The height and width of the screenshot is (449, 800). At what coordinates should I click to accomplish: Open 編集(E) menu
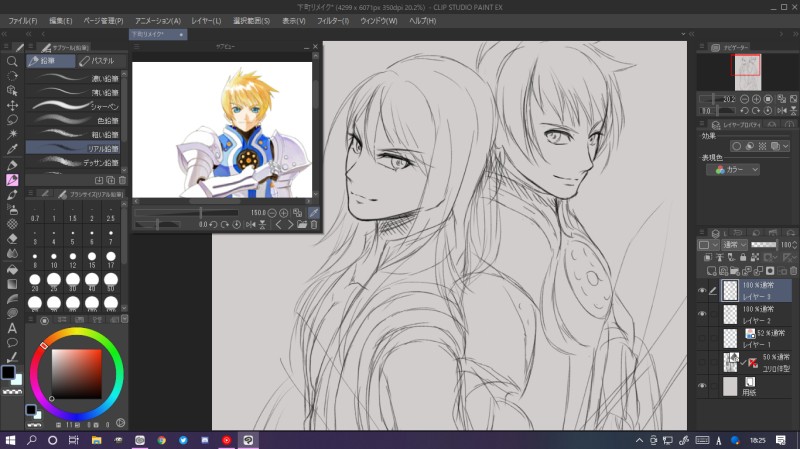pyautogui.click(x=60, y=21)
